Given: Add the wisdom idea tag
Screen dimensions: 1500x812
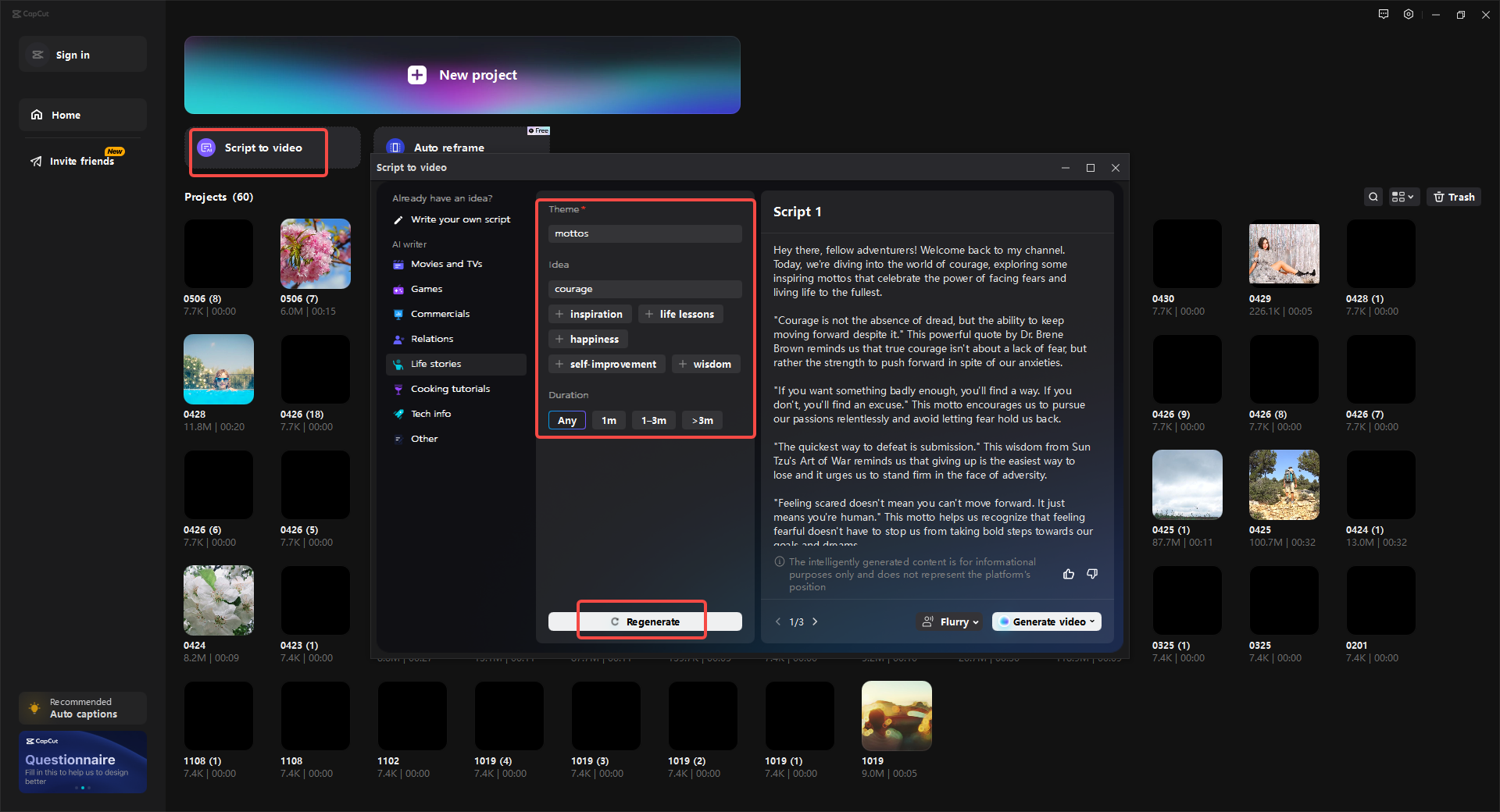Looking at the screenshot, I should click(x=705, y=364).
